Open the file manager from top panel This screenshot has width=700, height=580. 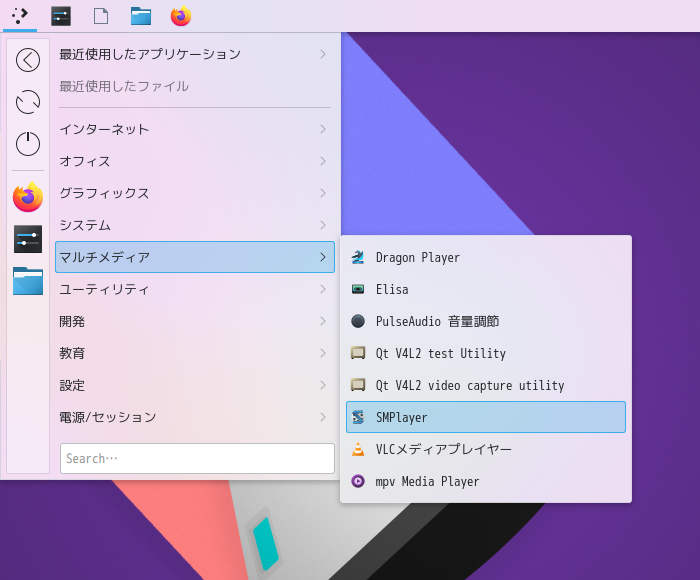(x=141, y=16)
